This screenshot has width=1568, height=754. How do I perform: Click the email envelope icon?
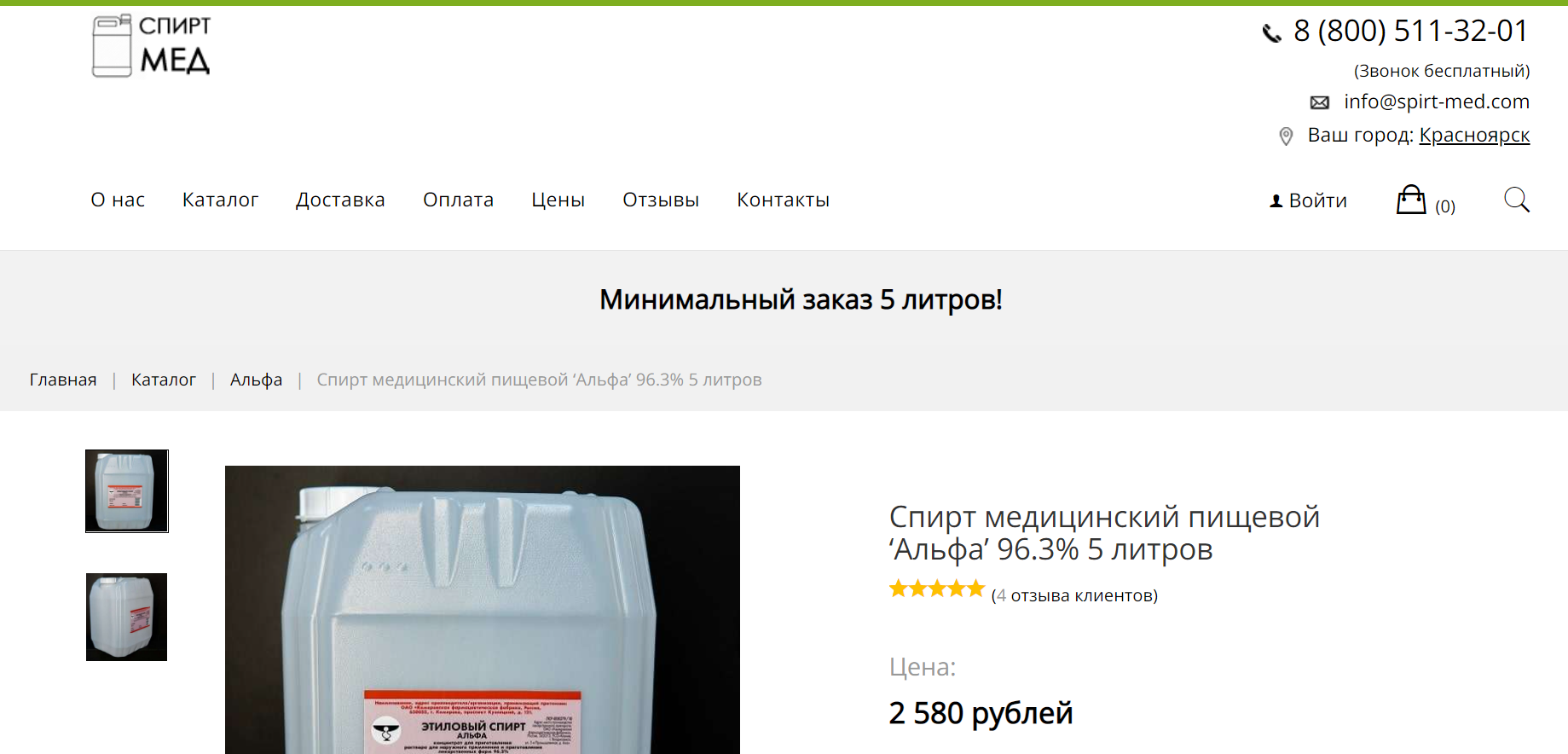tap(1319, 102)
